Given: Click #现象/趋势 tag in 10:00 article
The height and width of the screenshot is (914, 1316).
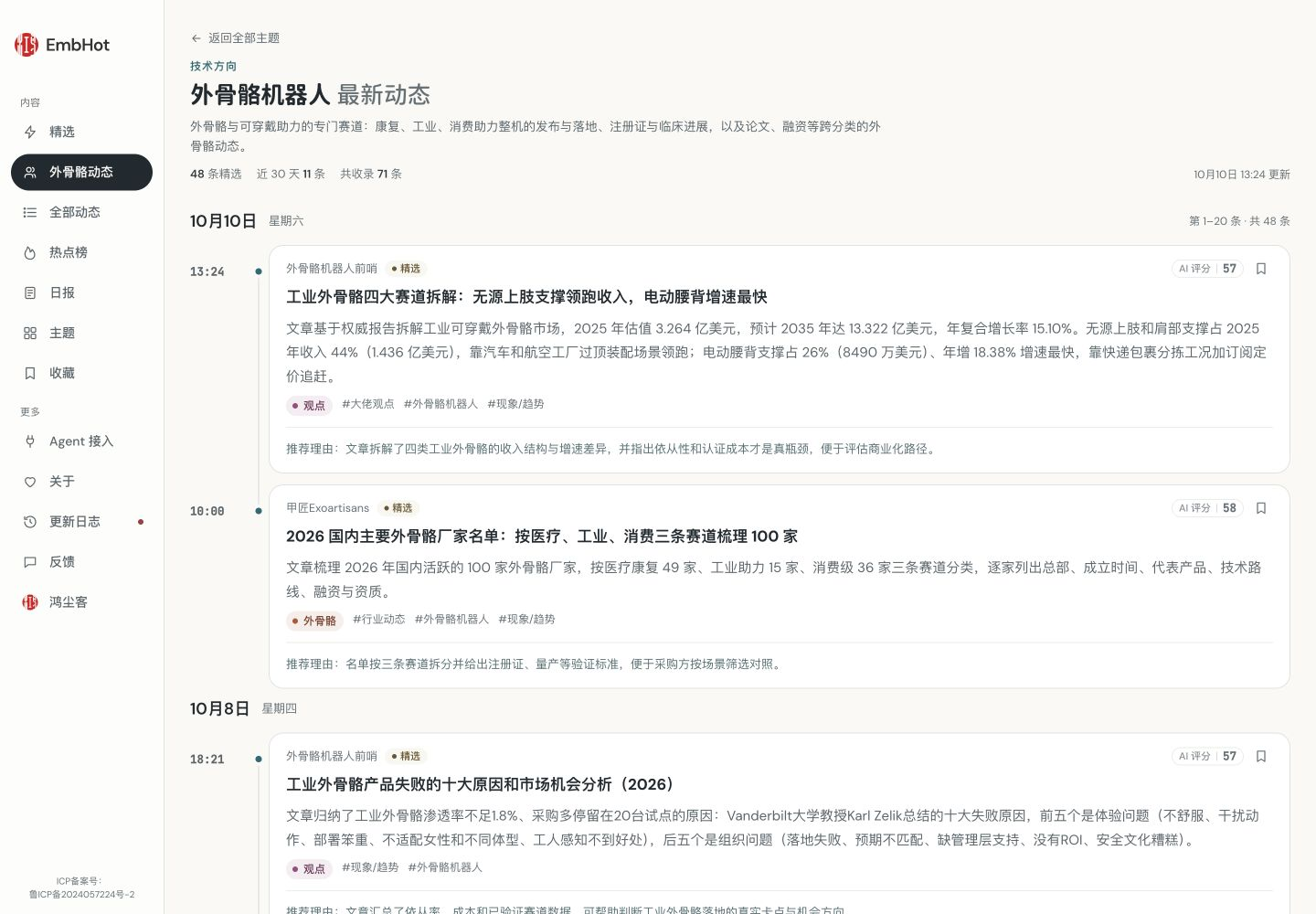Looking at the screenshot, I should tap(526, 619).
